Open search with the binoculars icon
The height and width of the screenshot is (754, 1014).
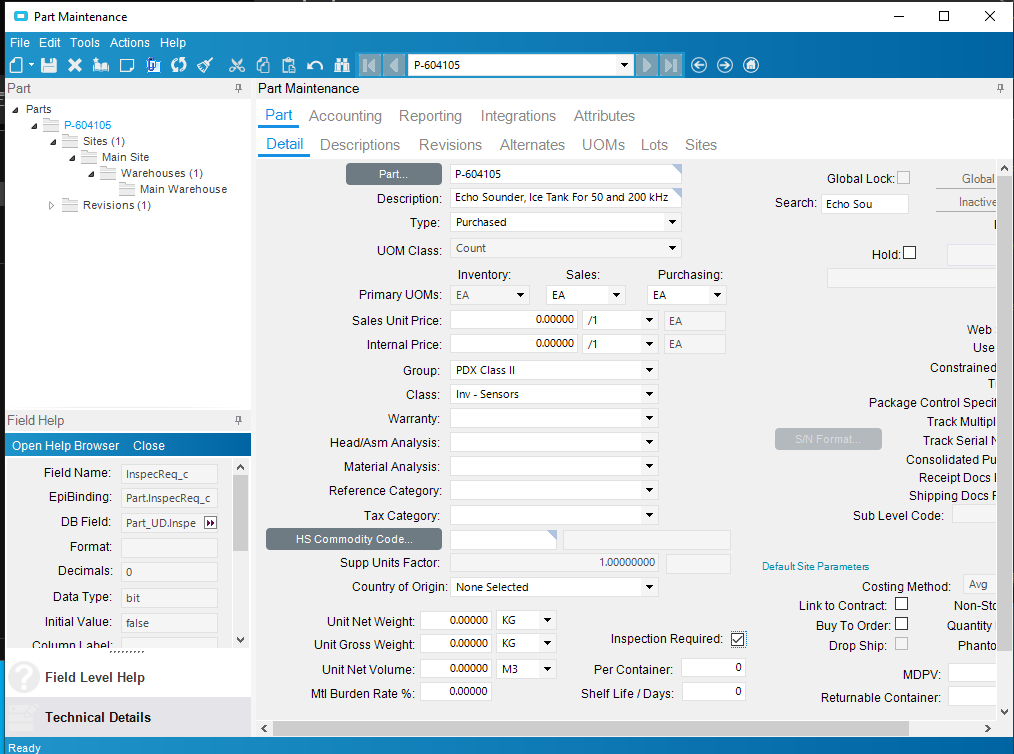coord(341,65)
